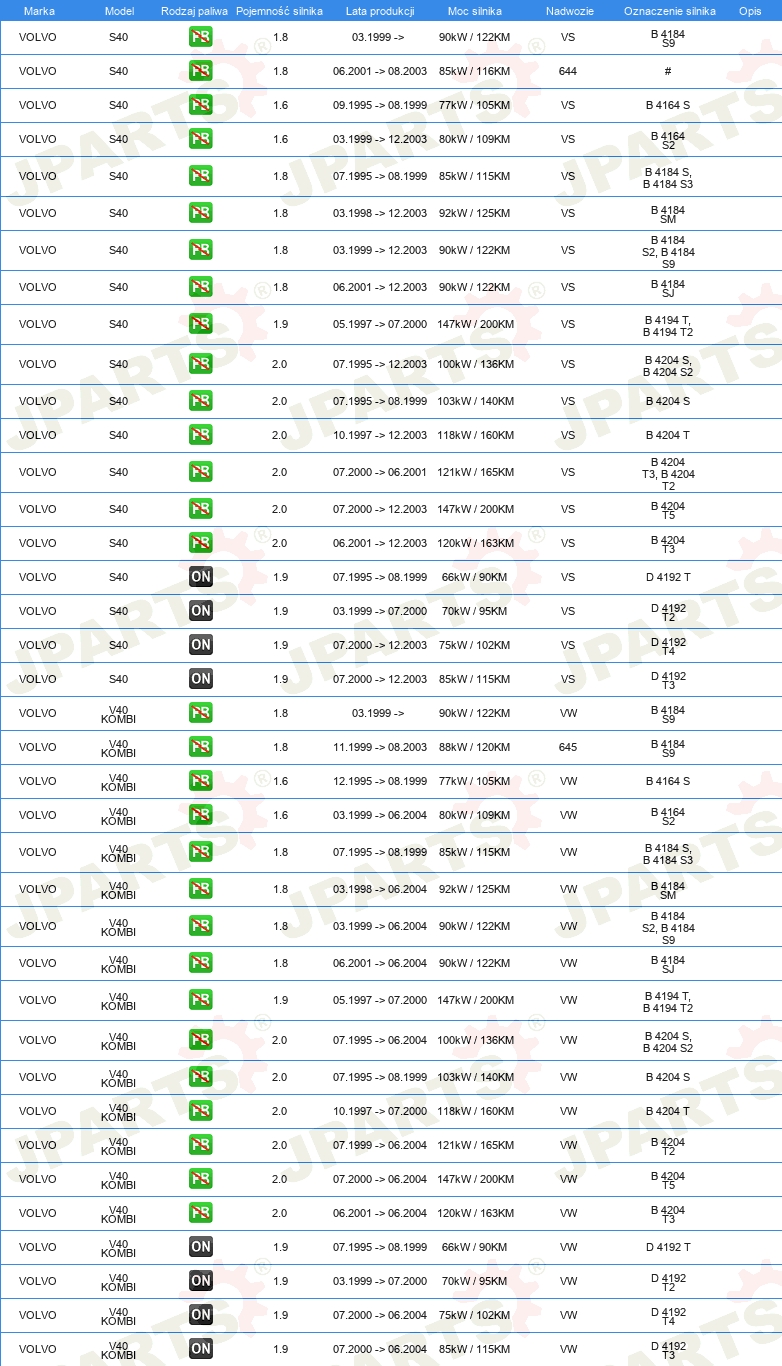Image resolution: width=782 pixels, height=1366 pixels.
Task: Click the Marka column header
Action: 39,10
